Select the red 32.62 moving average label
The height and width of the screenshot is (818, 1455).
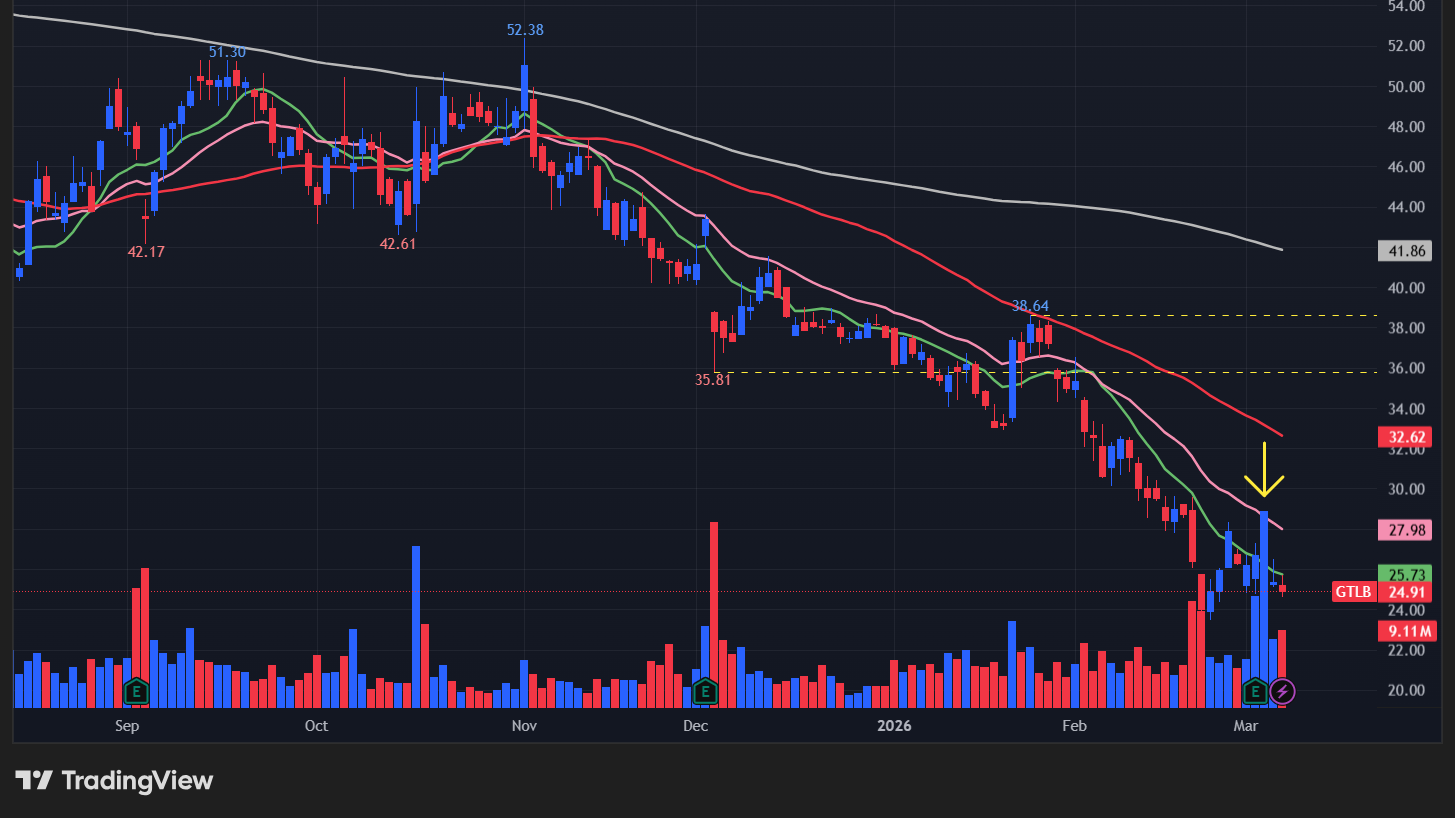(x=1405, y=437)
